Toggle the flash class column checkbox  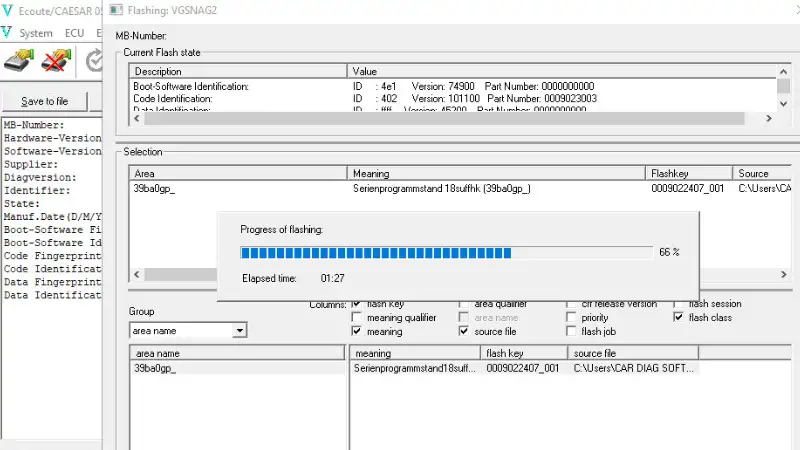[678, 317]
